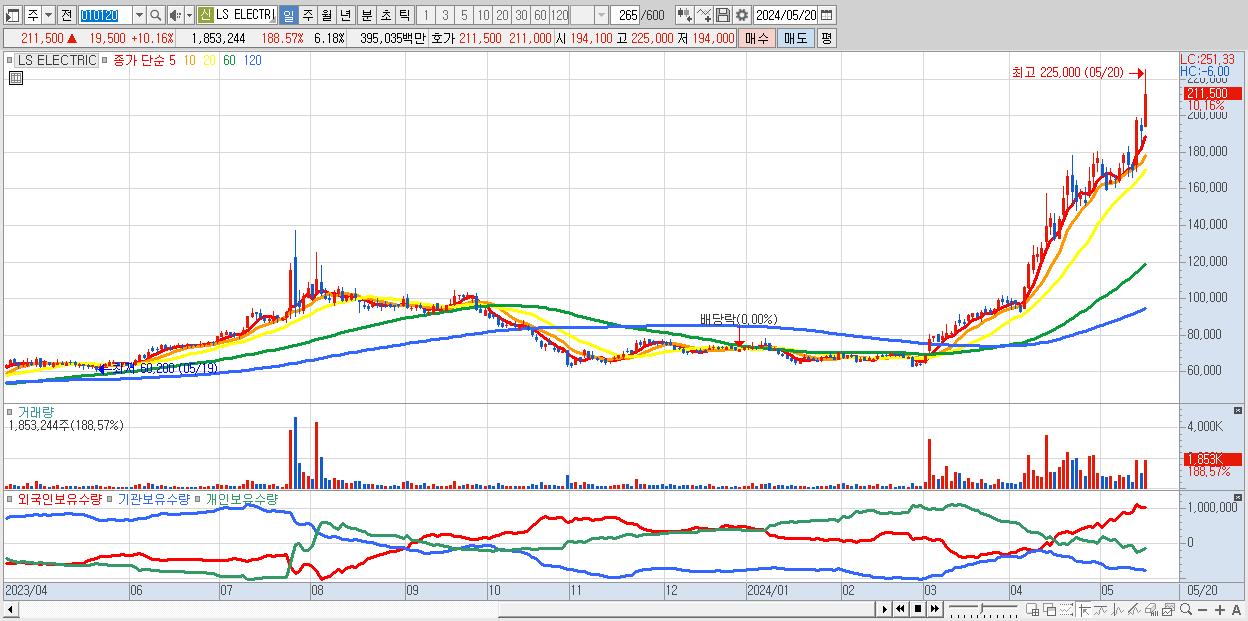Click the LS ELECTRIC chart title label

[x=58, y=60]
